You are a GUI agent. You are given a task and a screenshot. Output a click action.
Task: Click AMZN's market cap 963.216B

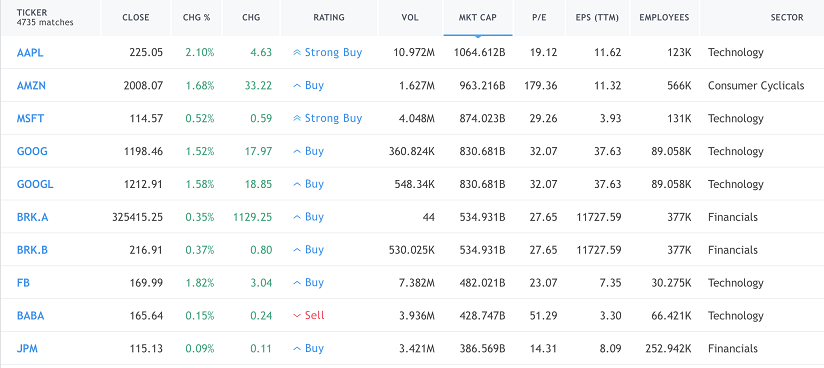[x=482, y=85]
